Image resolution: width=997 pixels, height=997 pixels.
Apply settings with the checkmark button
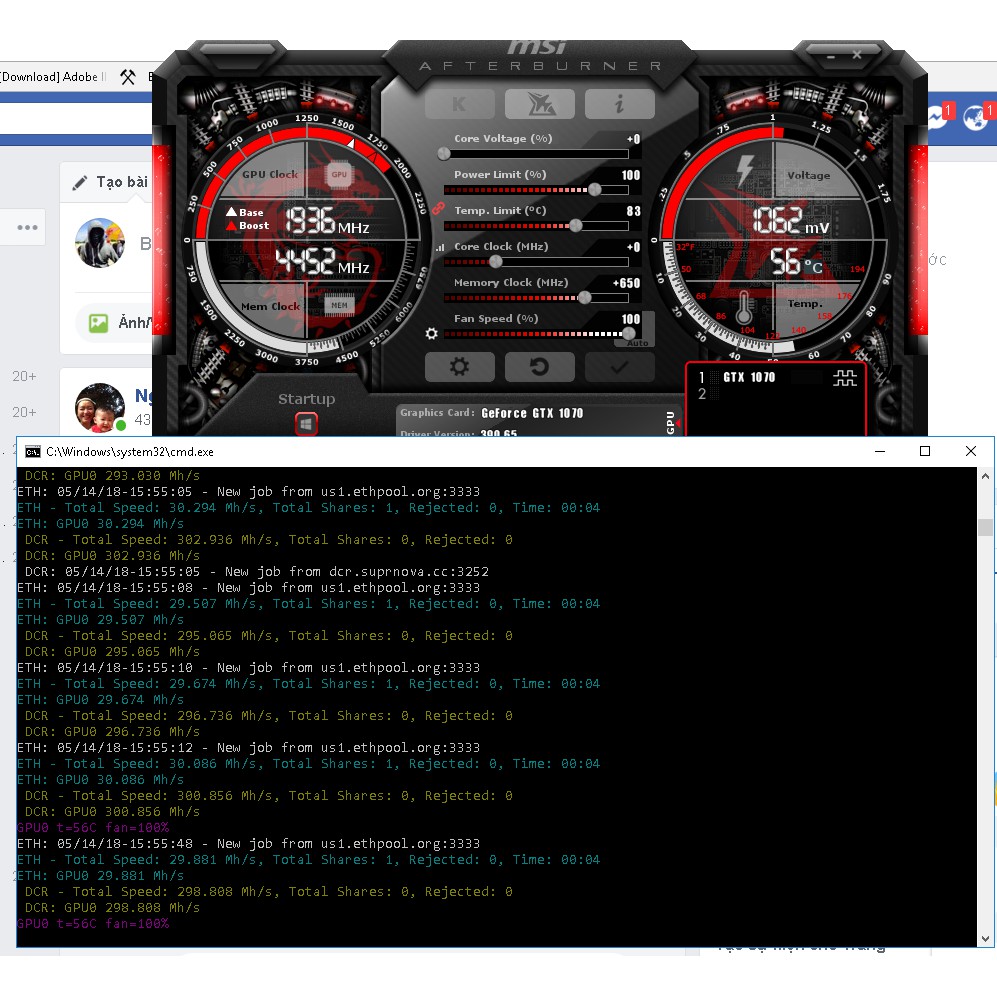click(619, 367)
